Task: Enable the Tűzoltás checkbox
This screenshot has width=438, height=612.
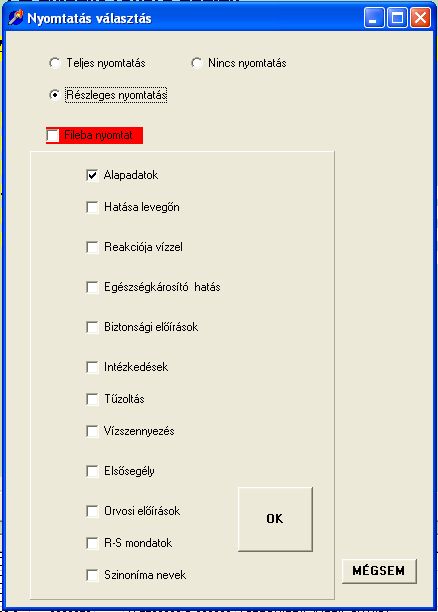Action: [92, 399]
